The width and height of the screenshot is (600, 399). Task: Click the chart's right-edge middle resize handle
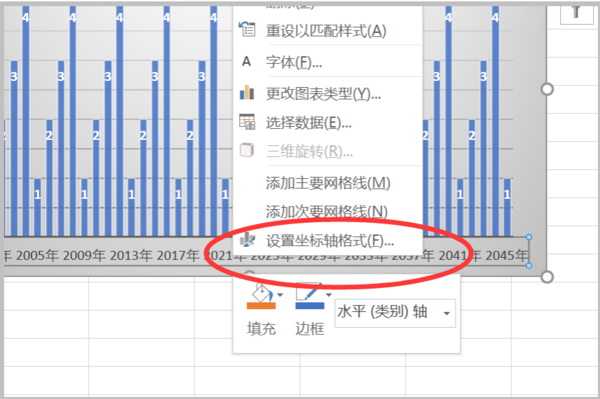547,89
